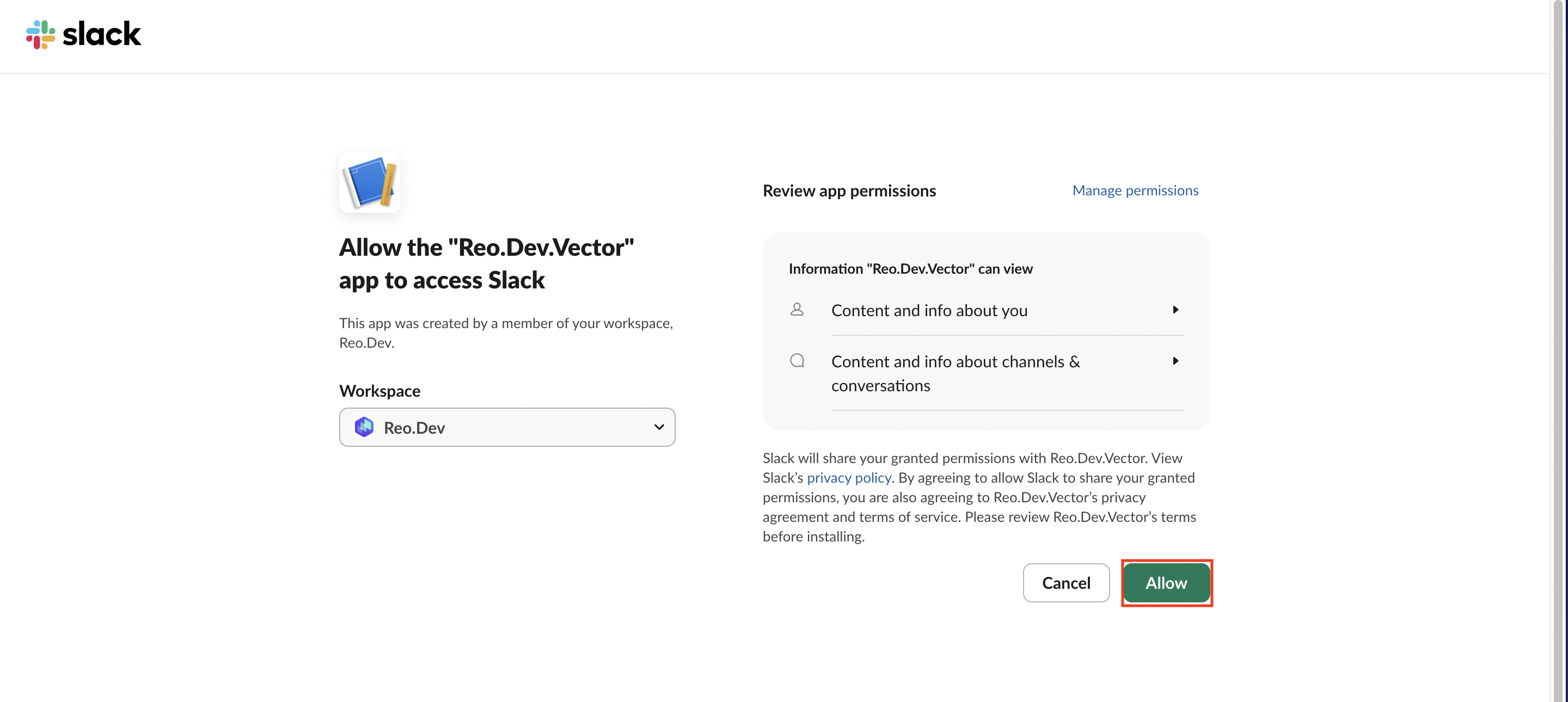Click the Reo.Dev.Vector blueprint app icon
1568x702 pixels.
[x=370, y=182]
